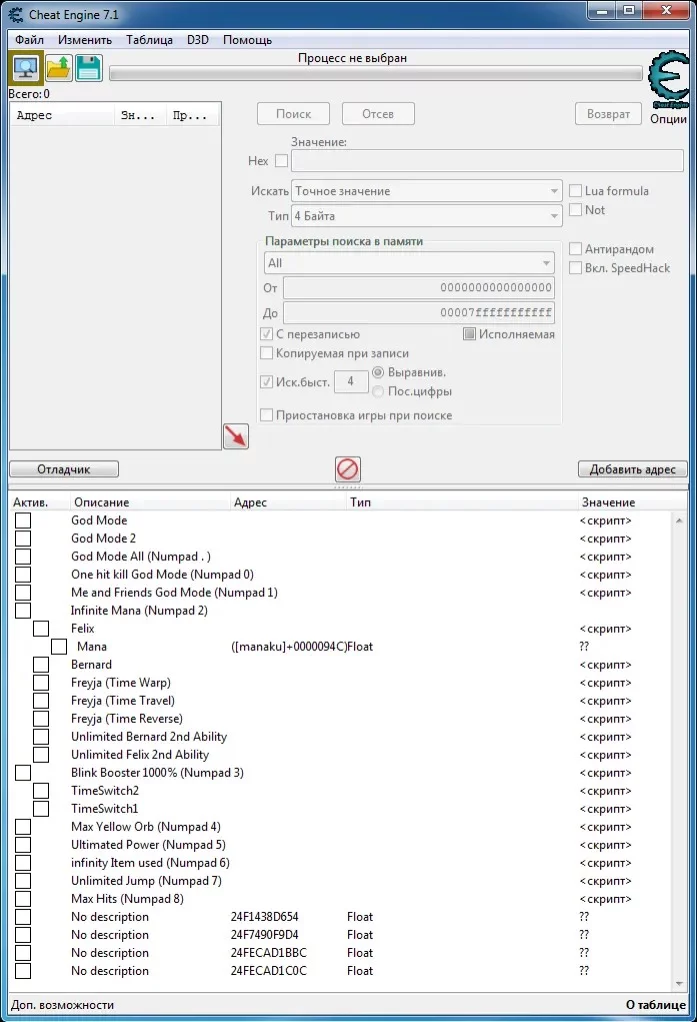Click the Возврат button

click(608, 113)
